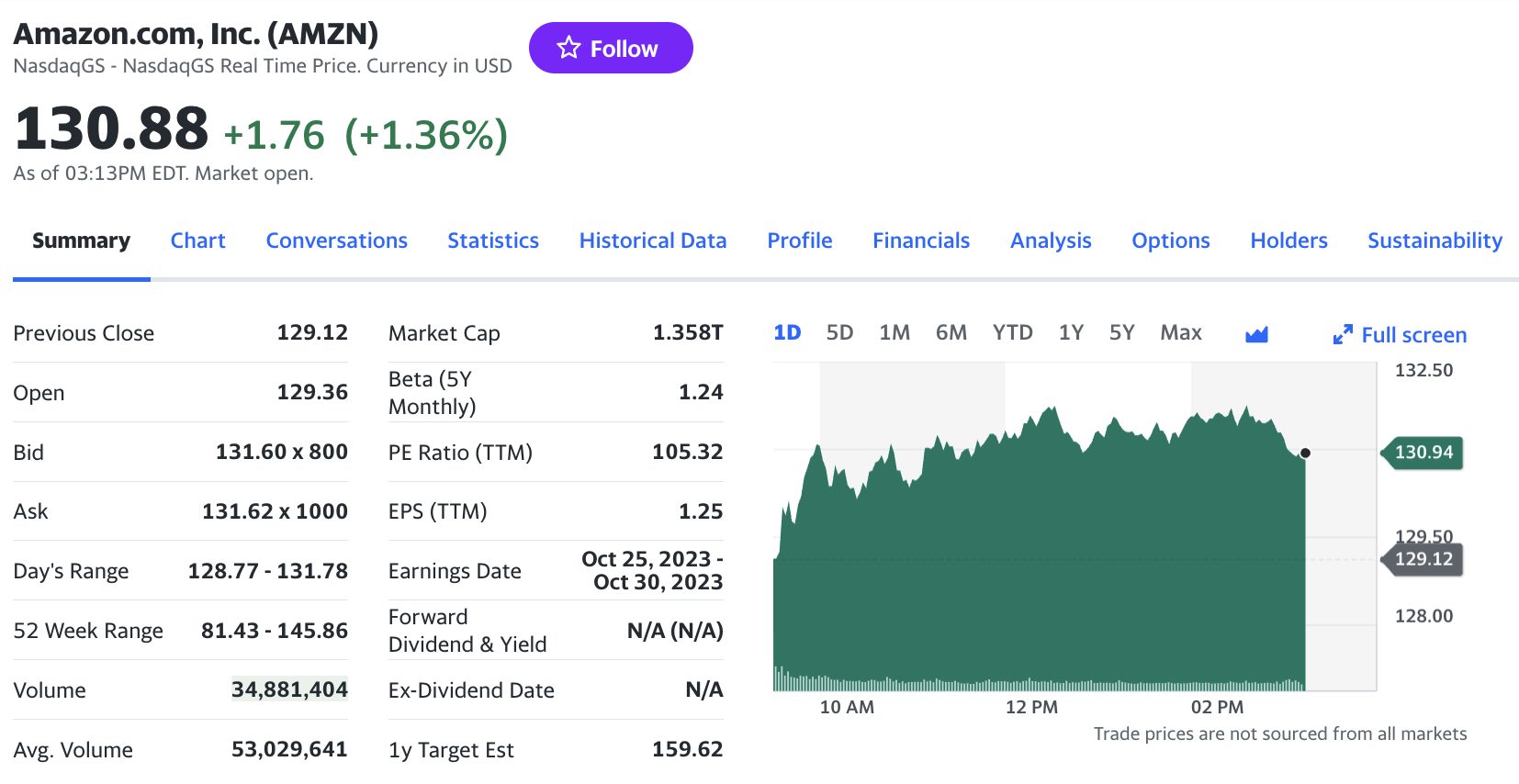View the Sustainability tab

[1435, 241]
